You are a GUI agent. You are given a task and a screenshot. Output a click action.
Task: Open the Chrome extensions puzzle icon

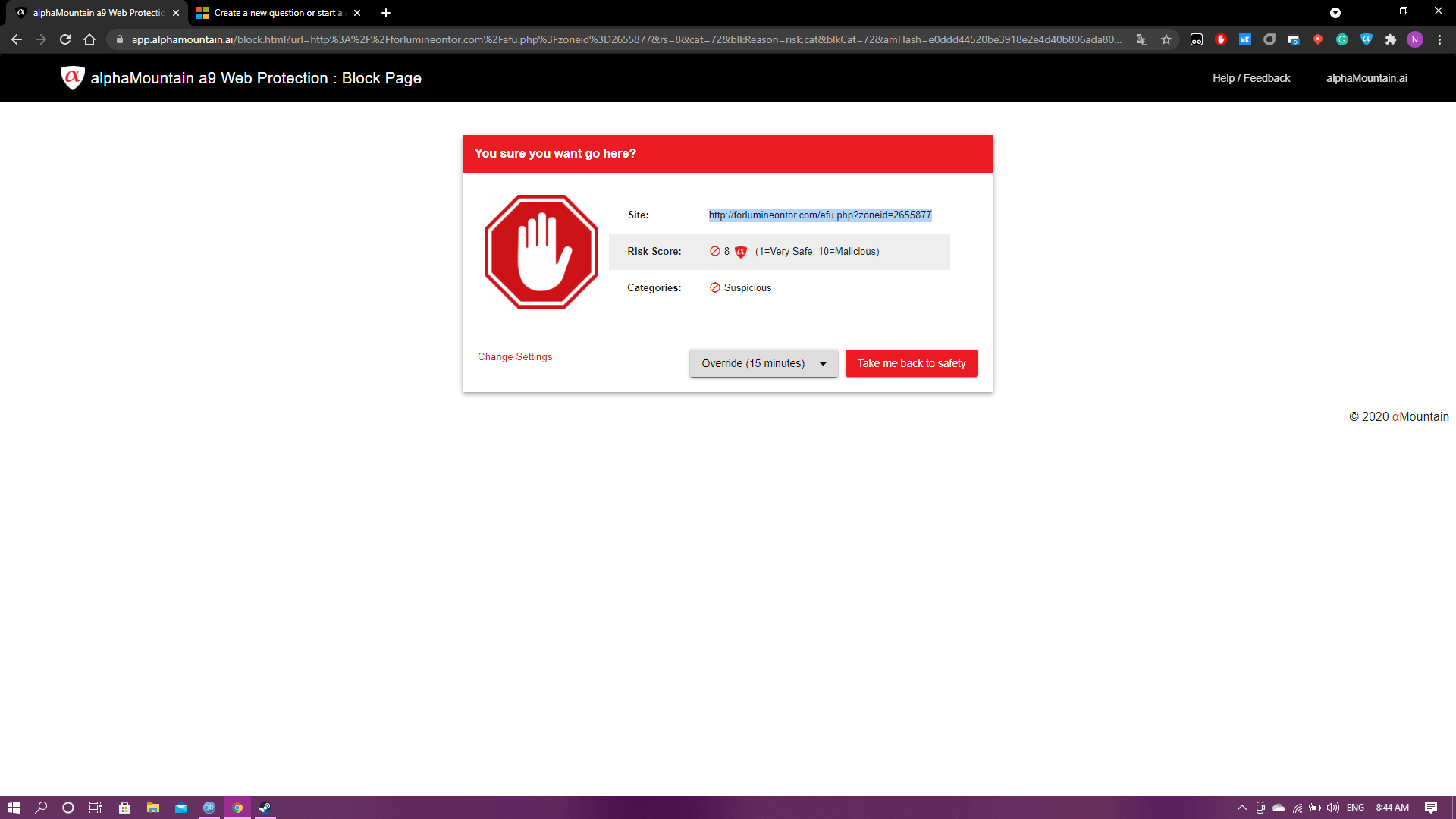[1391, 39]
